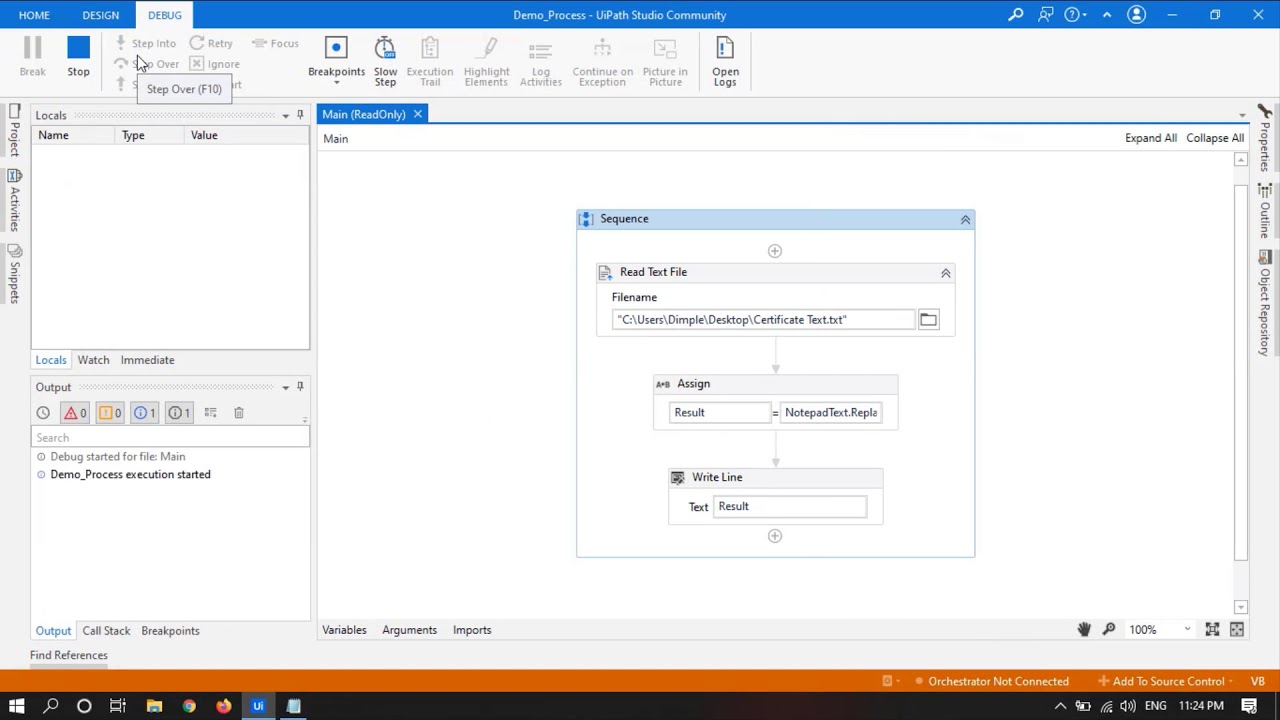The width and height of the screenshot is (1280, 720).
Task: Toggle warning messages filter in Output
Action: click(x=110, y=412)
